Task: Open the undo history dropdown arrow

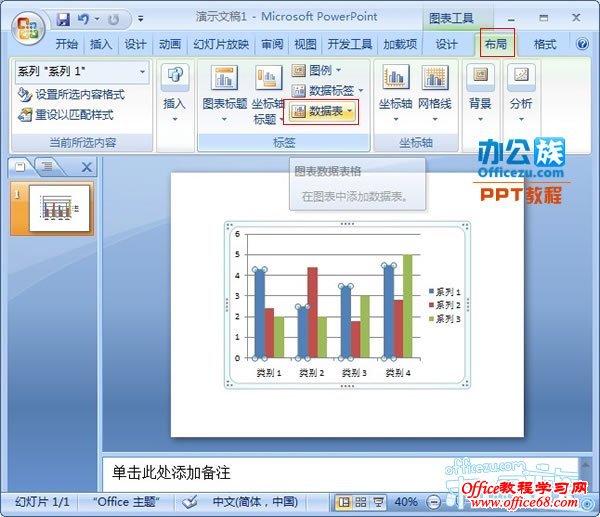Action: point(97,19)
